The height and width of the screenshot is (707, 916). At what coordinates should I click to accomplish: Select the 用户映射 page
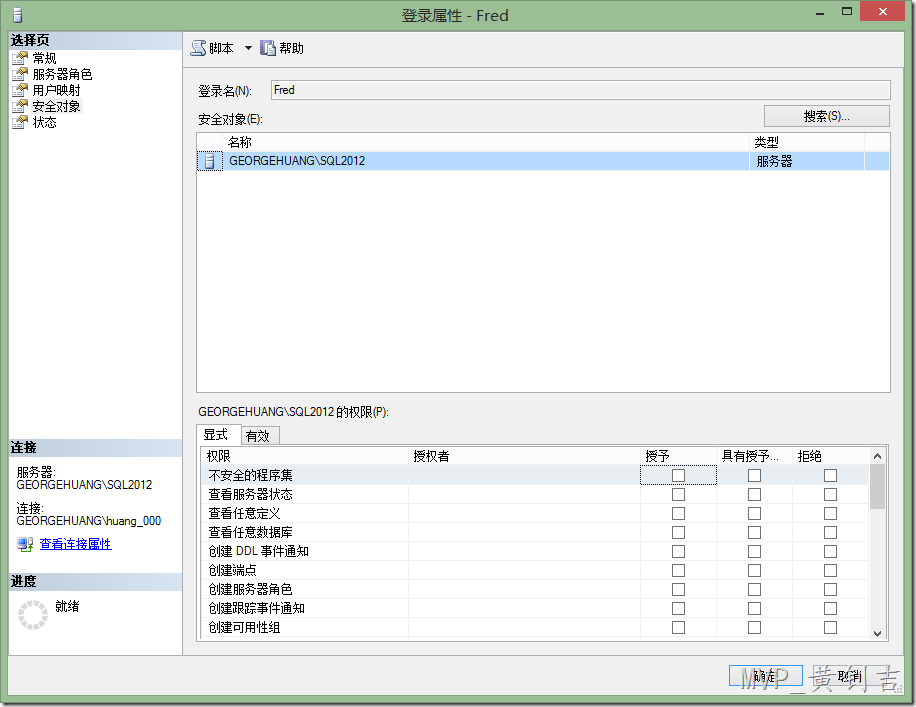[57, 90]
